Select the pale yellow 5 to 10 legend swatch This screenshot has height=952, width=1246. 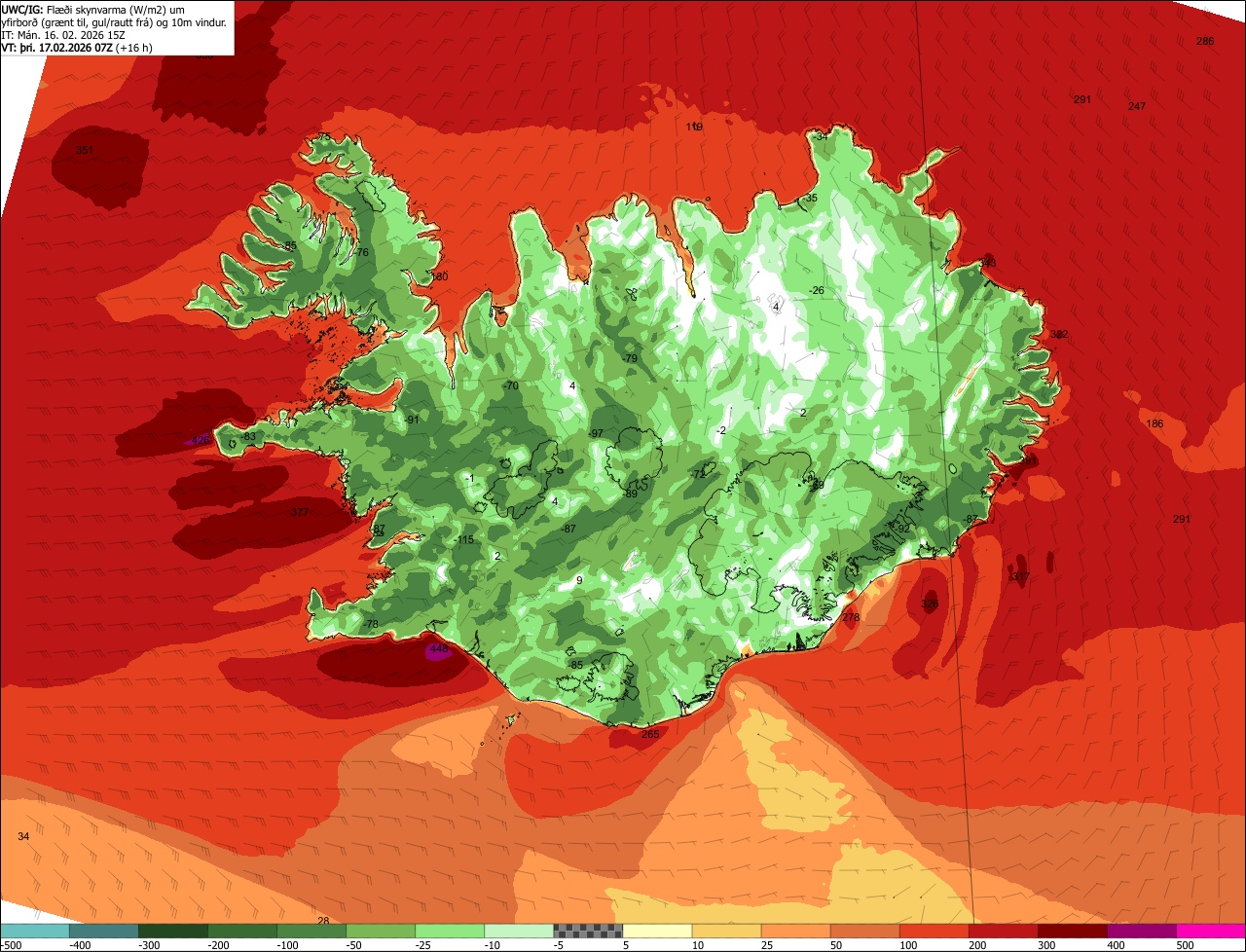point(657,932)
